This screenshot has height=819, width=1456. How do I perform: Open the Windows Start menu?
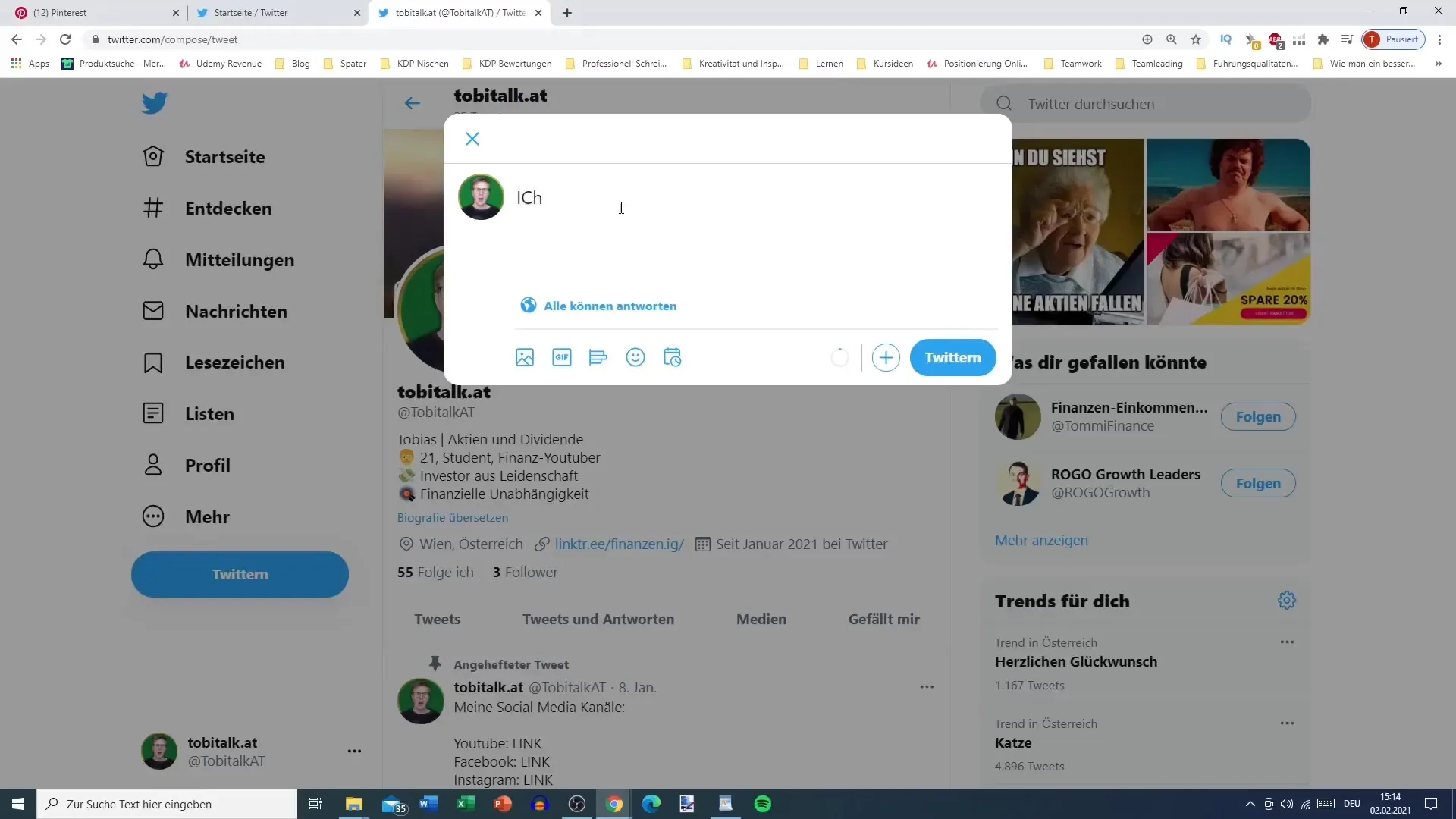(x=18, y=804)
